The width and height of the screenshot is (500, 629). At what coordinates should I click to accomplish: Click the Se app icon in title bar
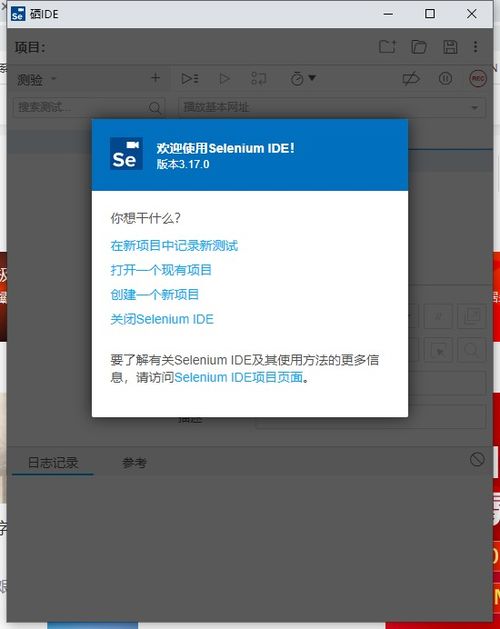click(18, 14)
